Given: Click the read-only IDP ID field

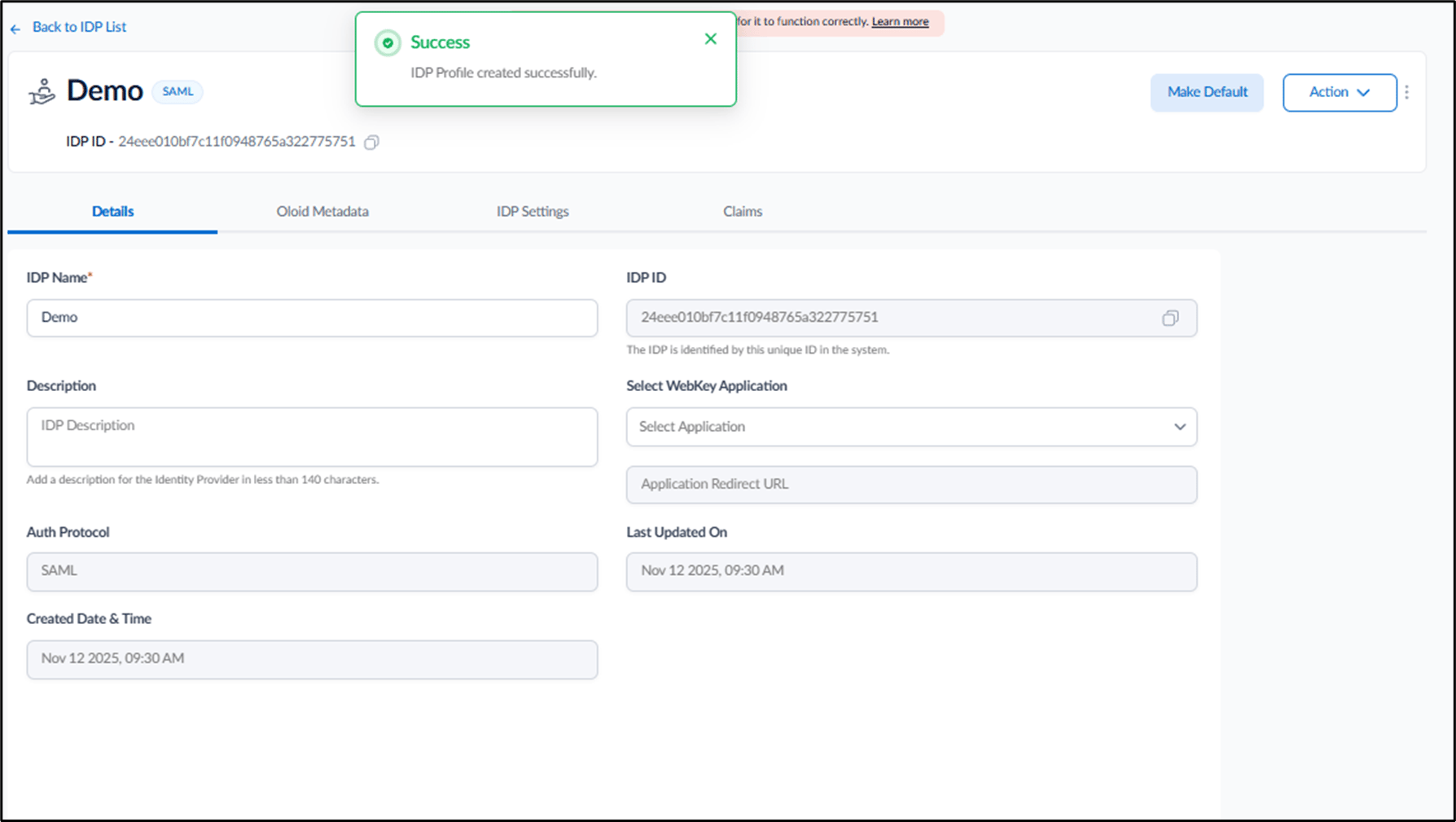Looking at the screenshot, I should (911, 318).
